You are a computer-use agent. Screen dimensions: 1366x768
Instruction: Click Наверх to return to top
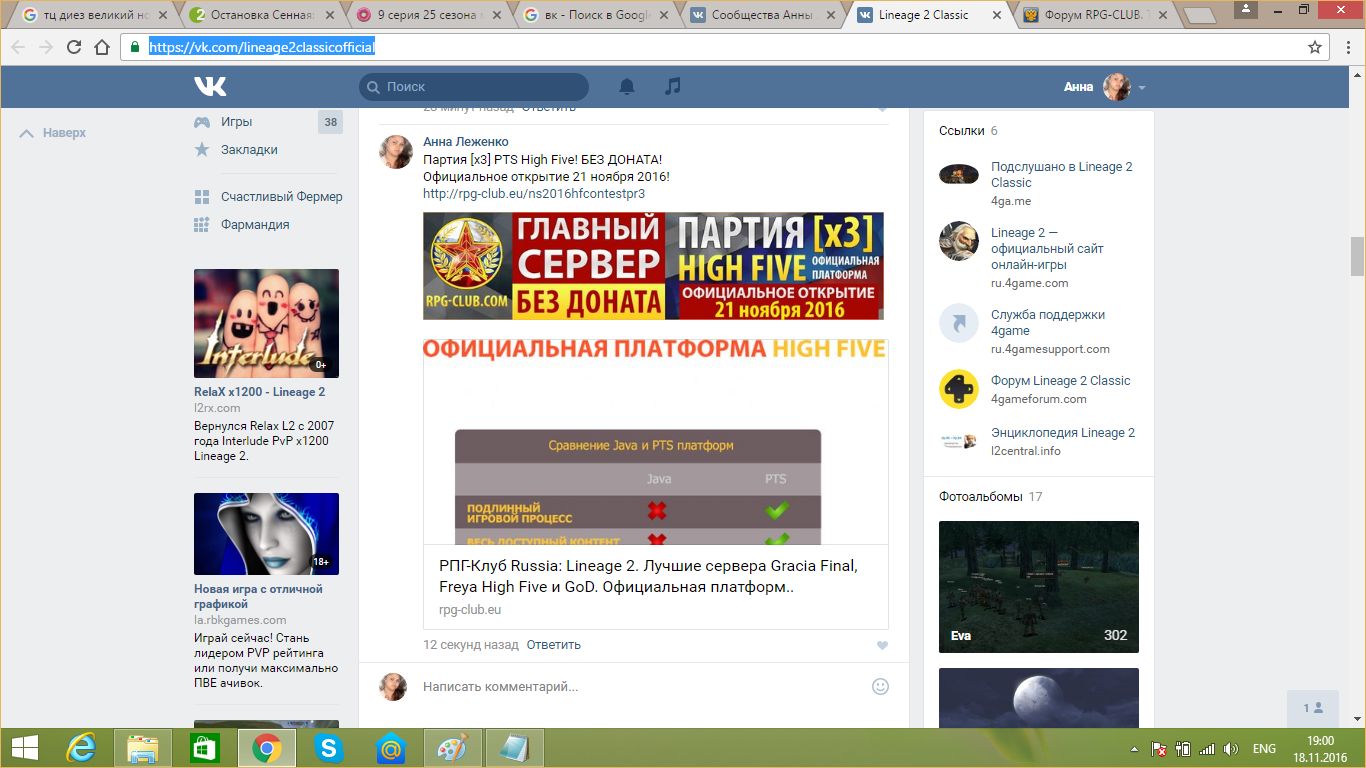[53, 133]
